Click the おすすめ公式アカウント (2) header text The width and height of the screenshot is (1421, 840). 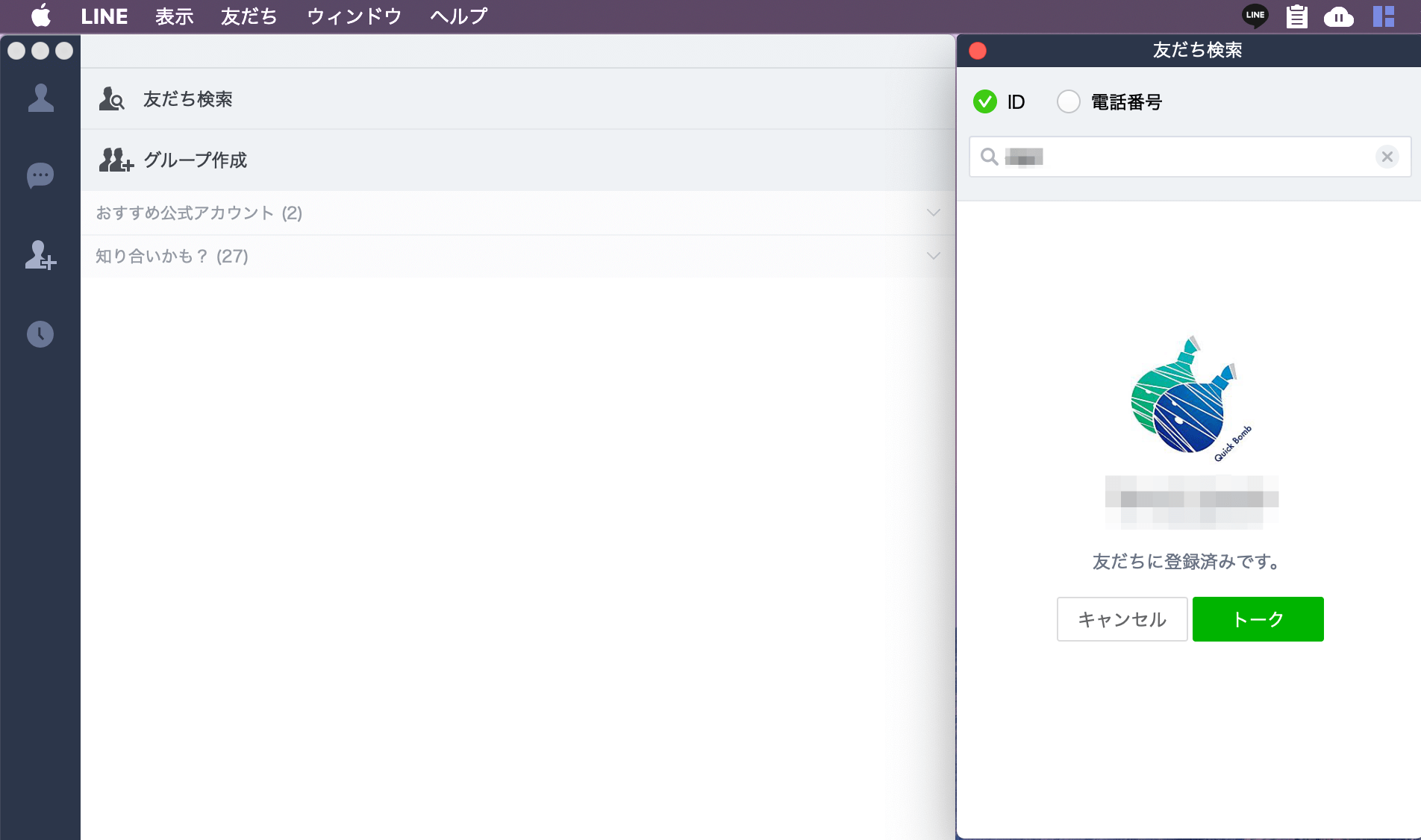[199, 213]
